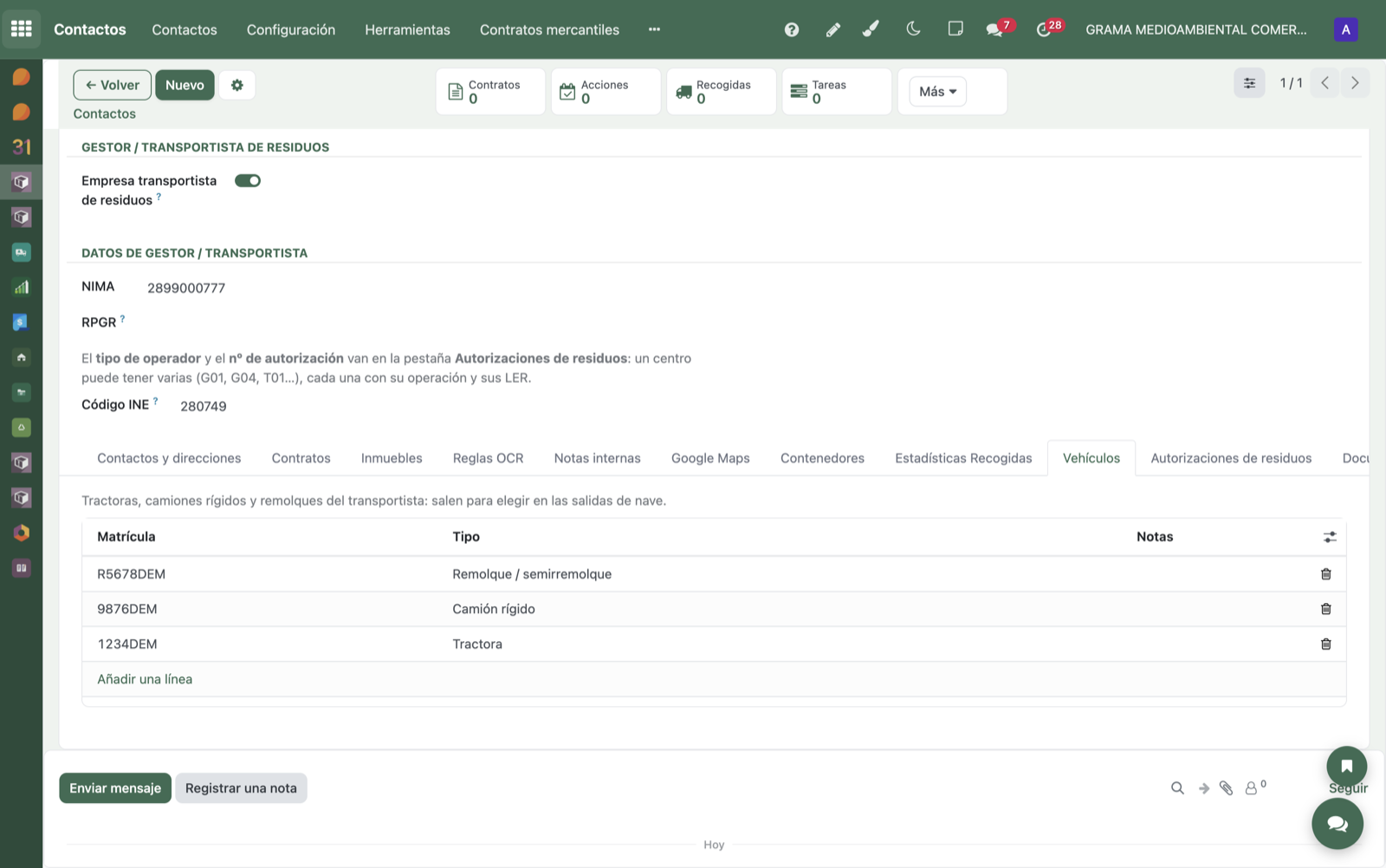
Task: Expand the three dots top menu overflow
Action: click(654, 29)
